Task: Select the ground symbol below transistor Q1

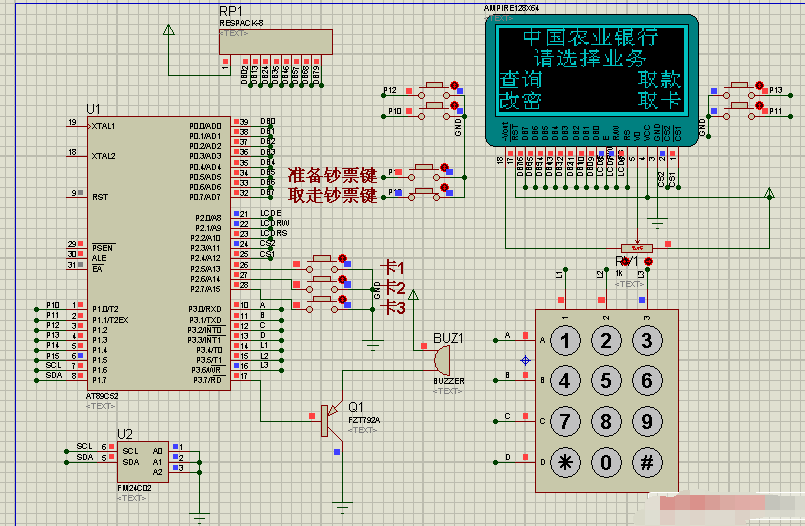Action: coord(342,507)
